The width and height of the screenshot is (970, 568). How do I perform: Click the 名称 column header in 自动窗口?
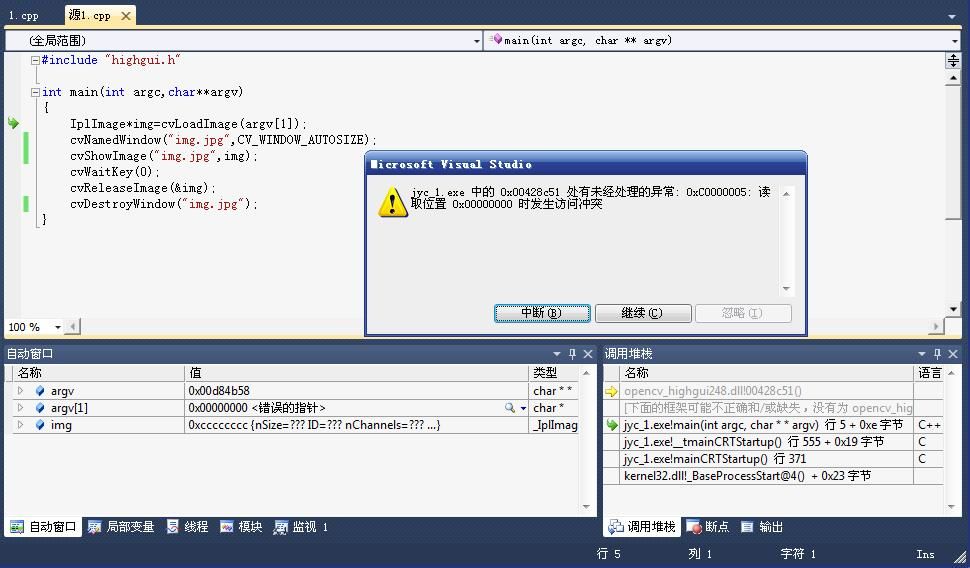pyautogui.click(x=100, y=373)
